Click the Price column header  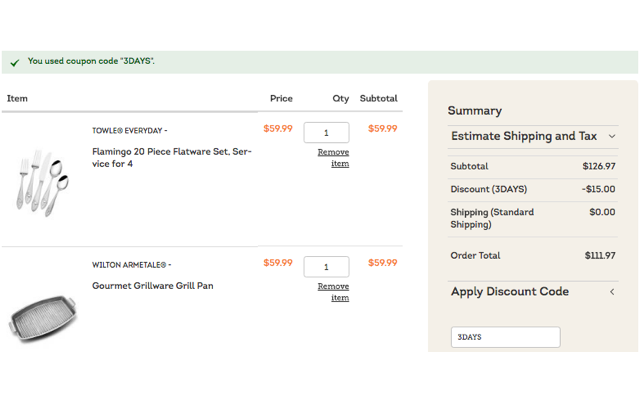(x=281, y=99)
